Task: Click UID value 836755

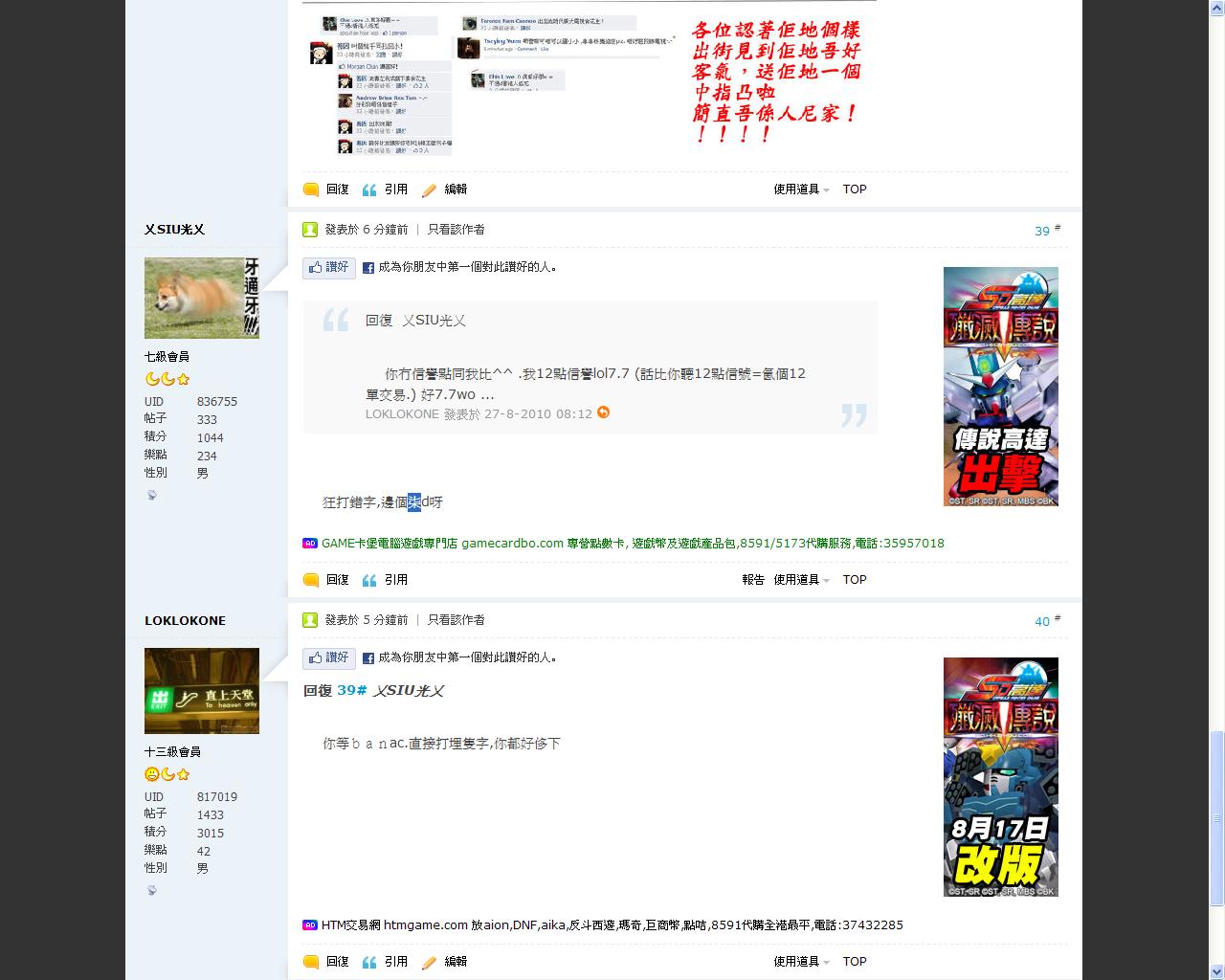Action: [x=217, y=402]
